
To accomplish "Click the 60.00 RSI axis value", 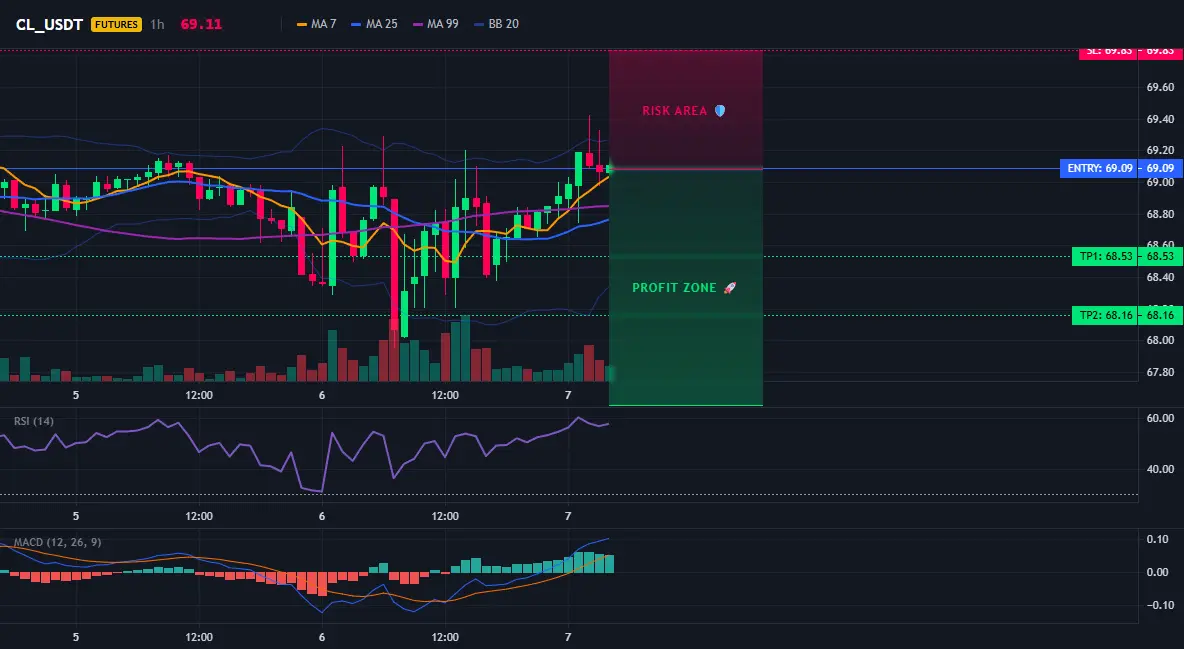I will (x=1160, y=418).
